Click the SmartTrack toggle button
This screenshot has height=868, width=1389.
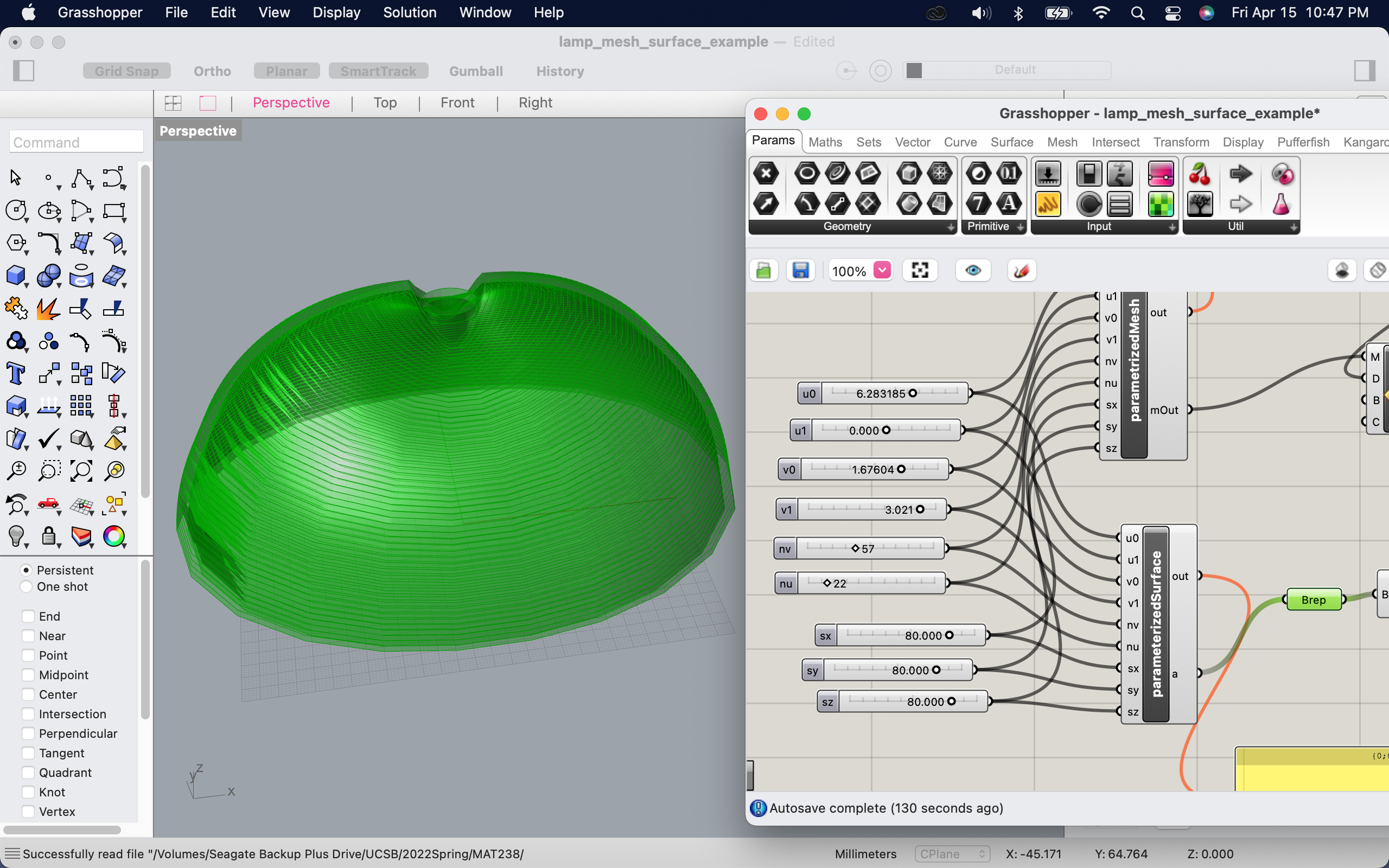point(377,69)
